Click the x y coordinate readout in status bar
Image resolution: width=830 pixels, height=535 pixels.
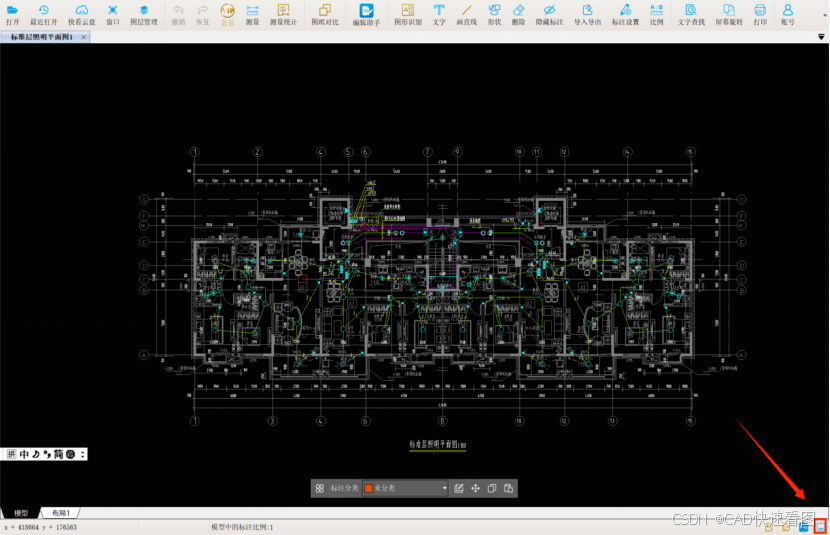40,527
